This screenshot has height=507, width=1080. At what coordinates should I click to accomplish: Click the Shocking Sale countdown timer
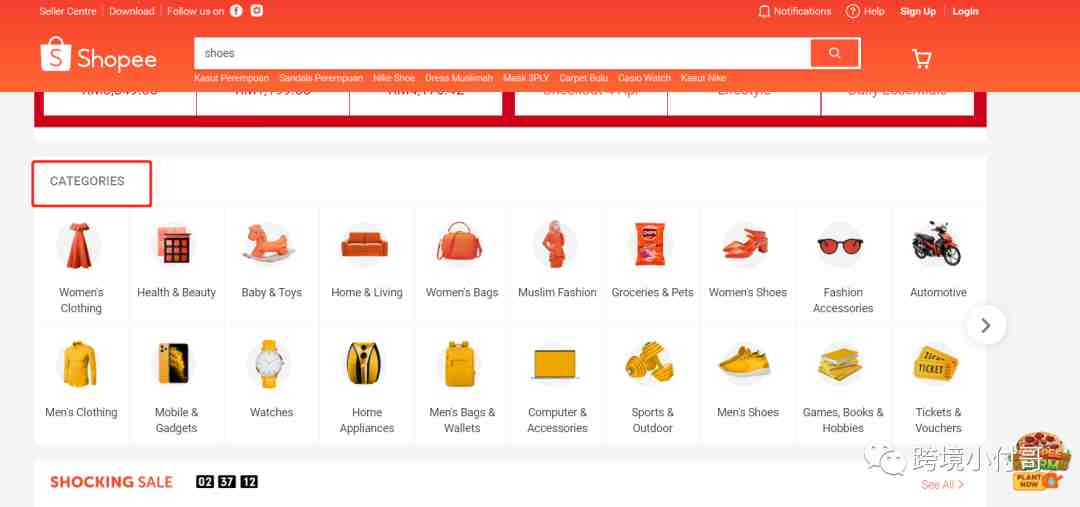227,482
